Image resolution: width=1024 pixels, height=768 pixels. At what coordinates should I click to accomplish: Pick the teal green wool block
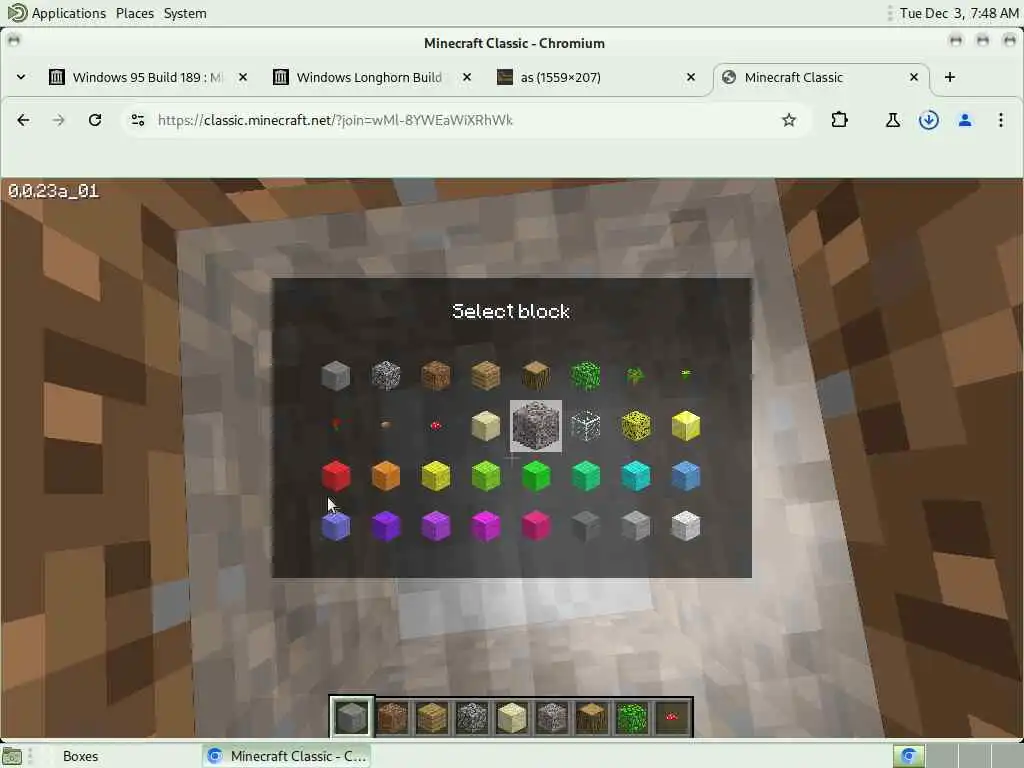[x=586, y=476]
